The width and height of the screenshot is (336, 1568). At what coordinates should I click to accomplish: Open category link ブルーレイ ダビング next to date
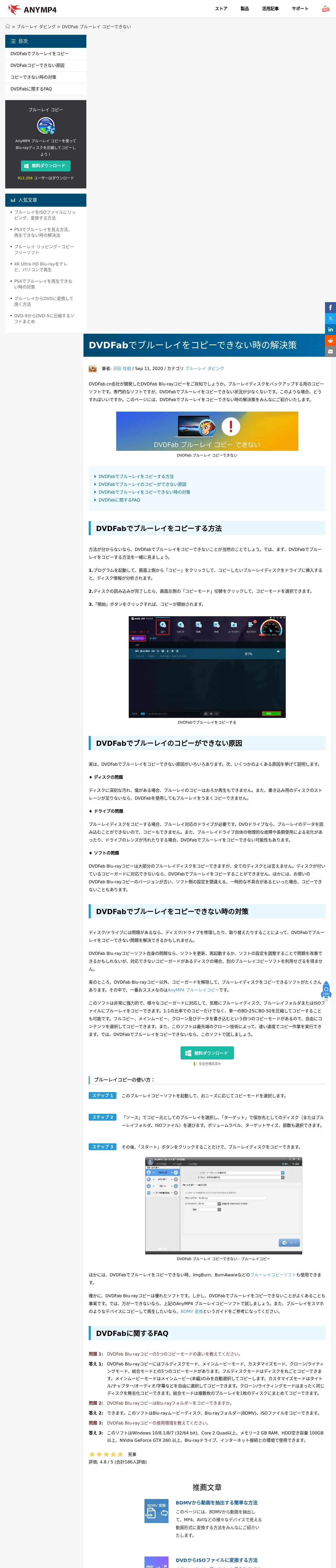click(204, 368)
